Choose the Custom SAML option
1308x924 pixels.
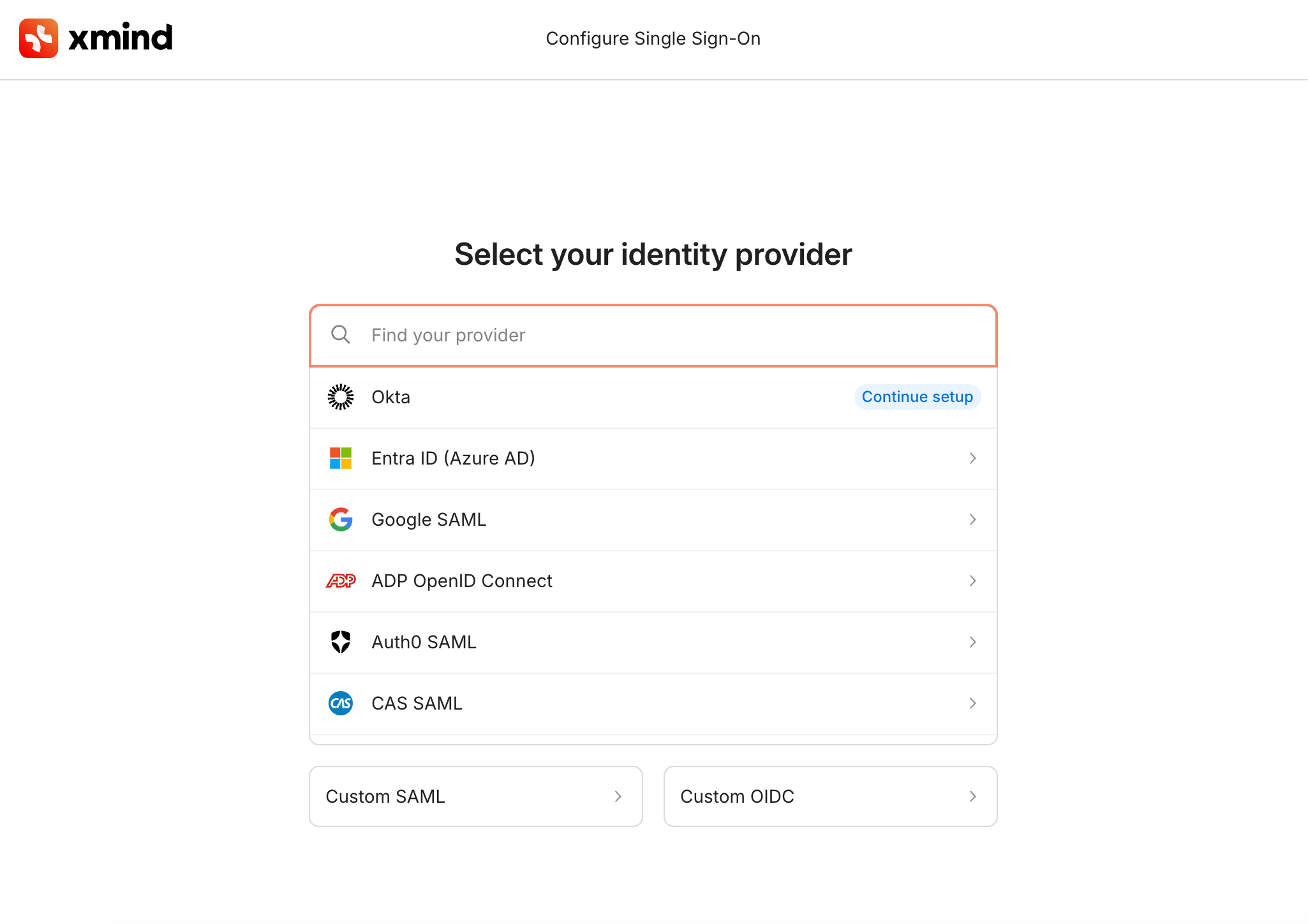pyautogui.click(x=476, y=796)
